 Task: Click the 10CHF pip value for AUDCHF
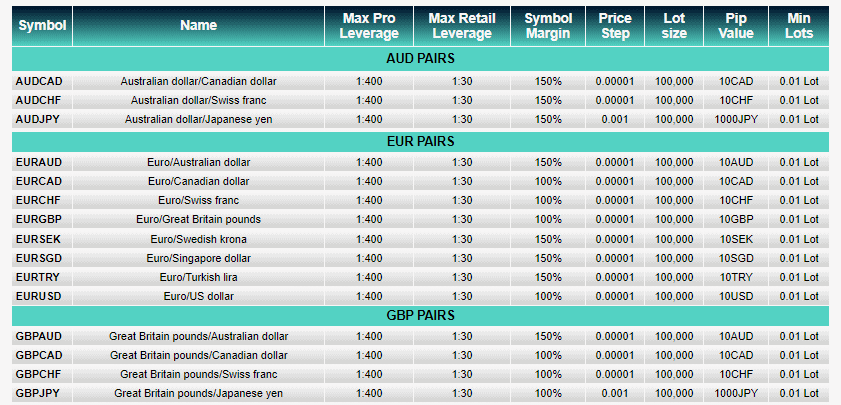click(x=736, y=100)
